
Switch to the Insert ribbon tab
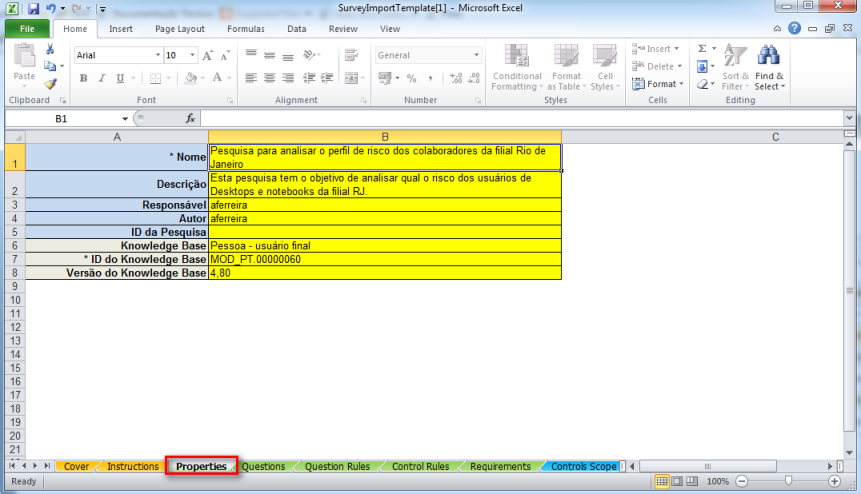[121, 29]
